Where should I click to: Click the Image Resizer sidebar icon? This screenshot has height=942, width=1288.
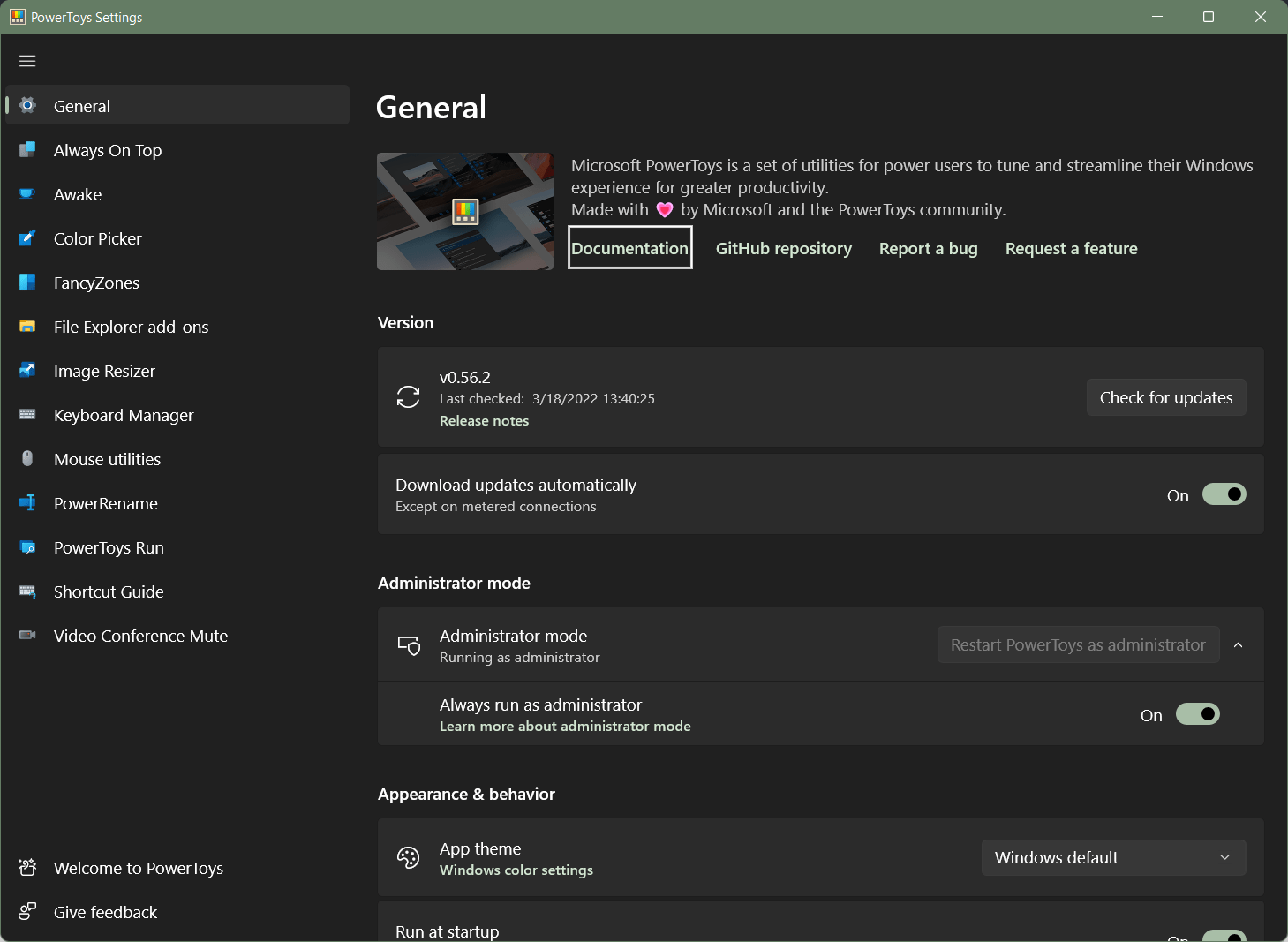(x=26, y=371)
